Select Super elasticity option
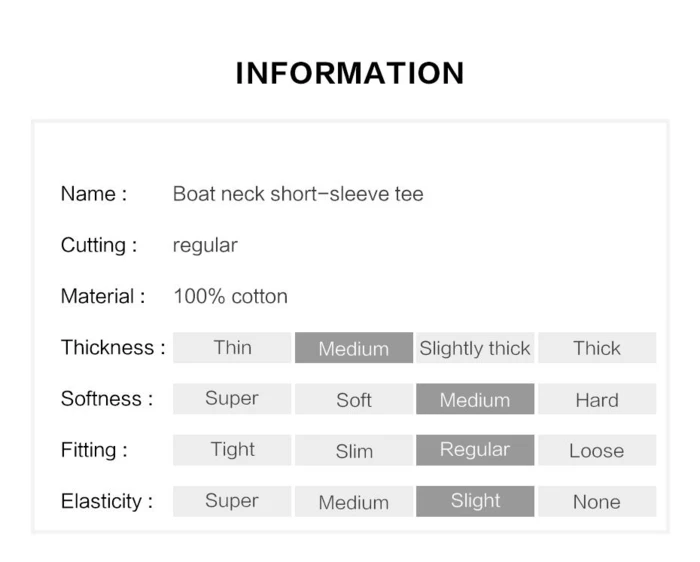The height and width of the screenshot is (562, 700). pyautogui.click(x=232, y=501)
